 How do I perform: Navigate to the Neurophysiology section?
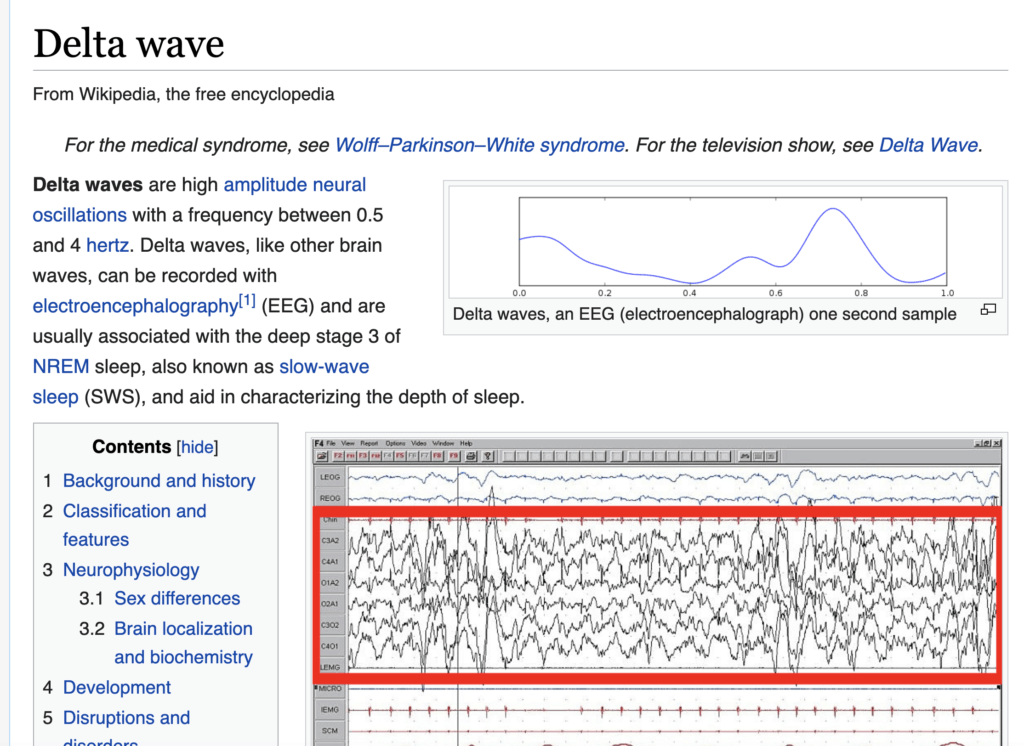click(x=130, y=570)
